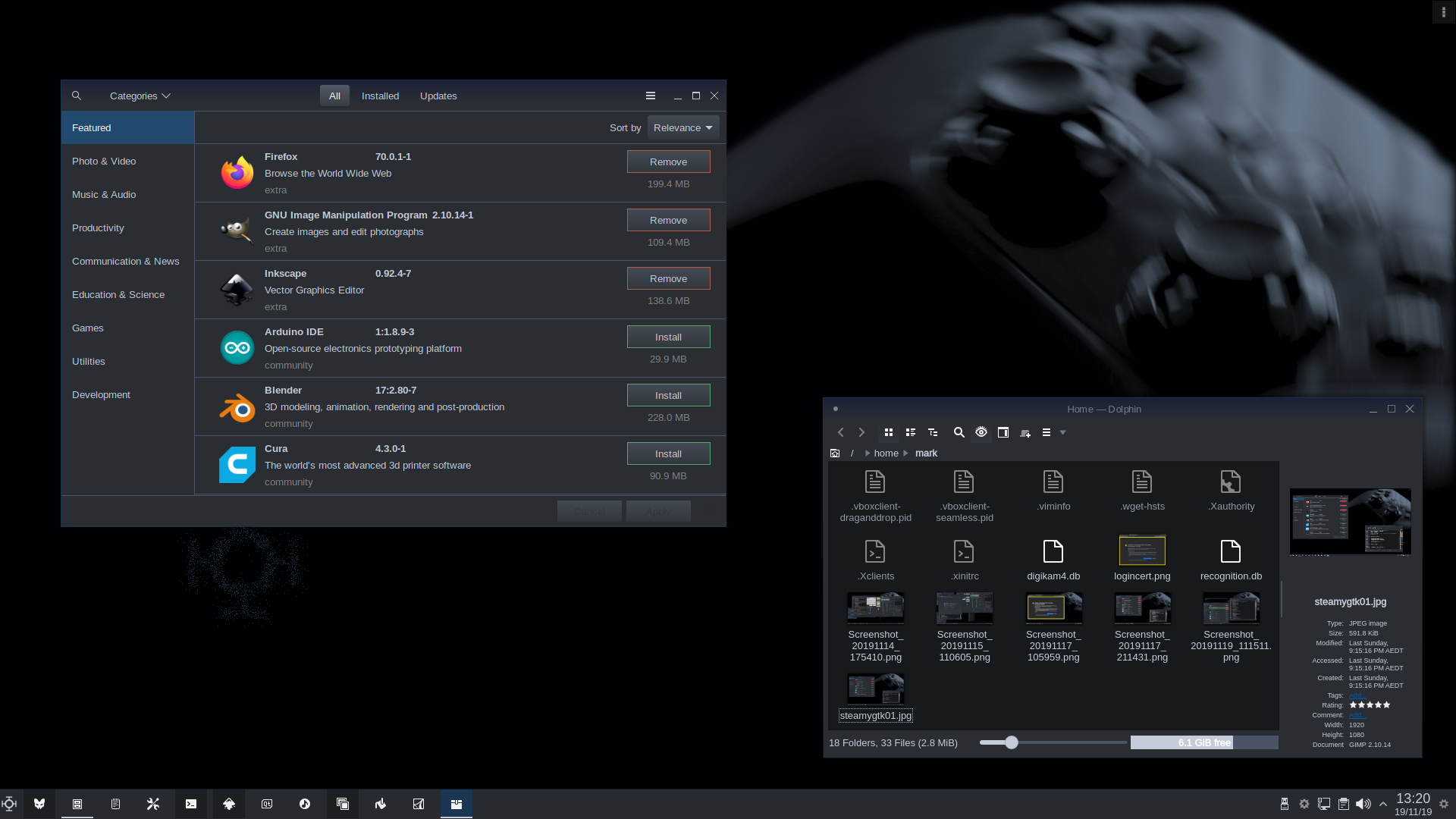Click the Arduino IDE app icon
Screen dimensions: 1456x819
pyautogui.click(x=237, y=348)
